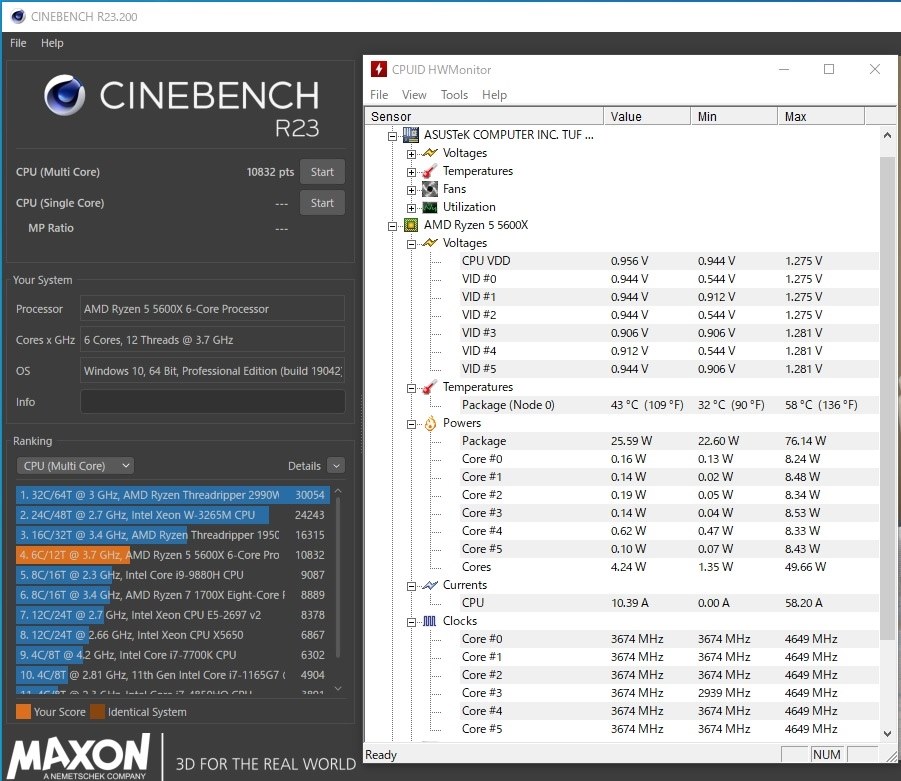
Task: Open HWMonitor File menu
Action: [x=379, y=95]
